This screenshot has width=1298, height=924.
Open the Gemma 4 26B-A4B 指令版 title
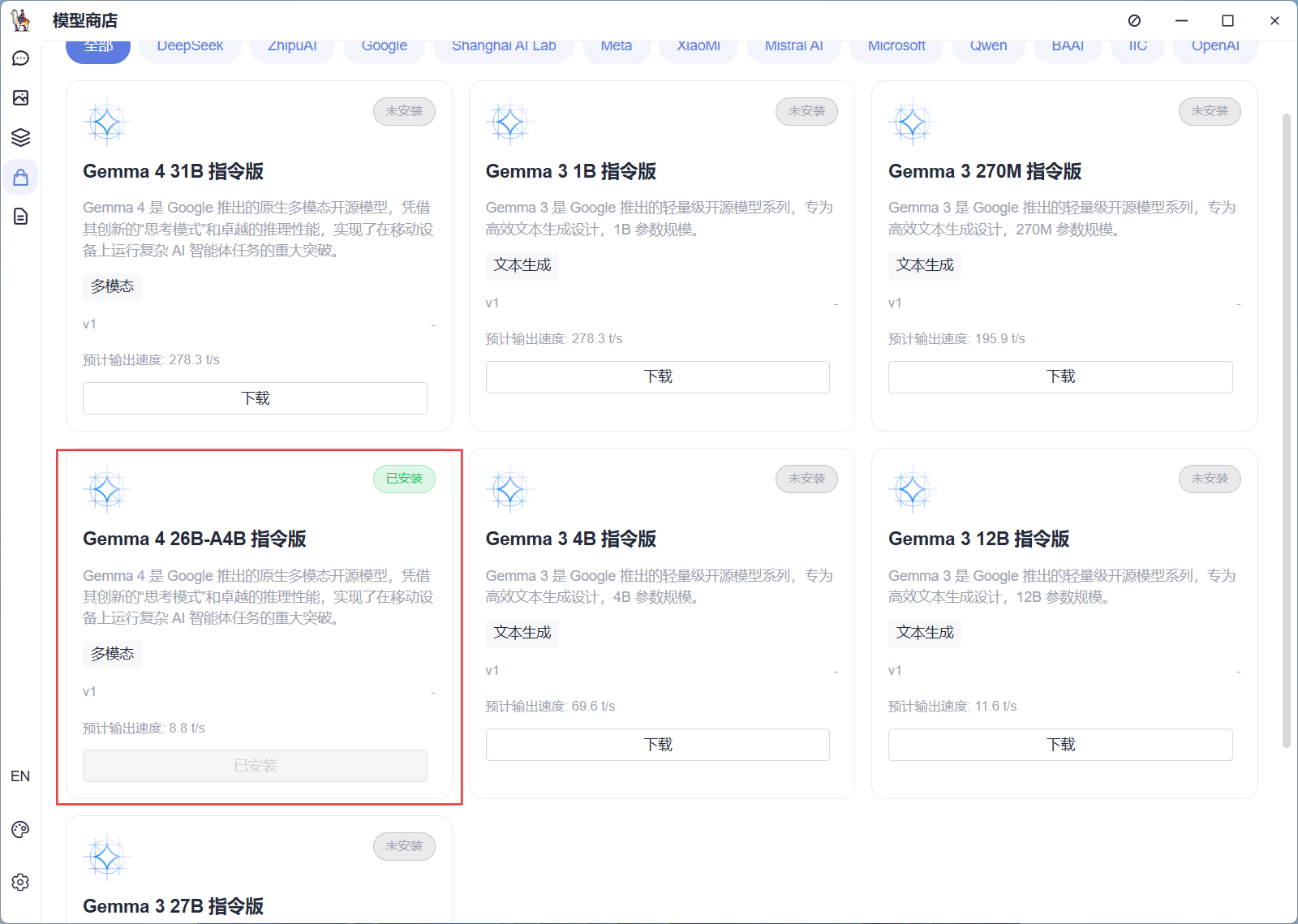coord(195,539)
